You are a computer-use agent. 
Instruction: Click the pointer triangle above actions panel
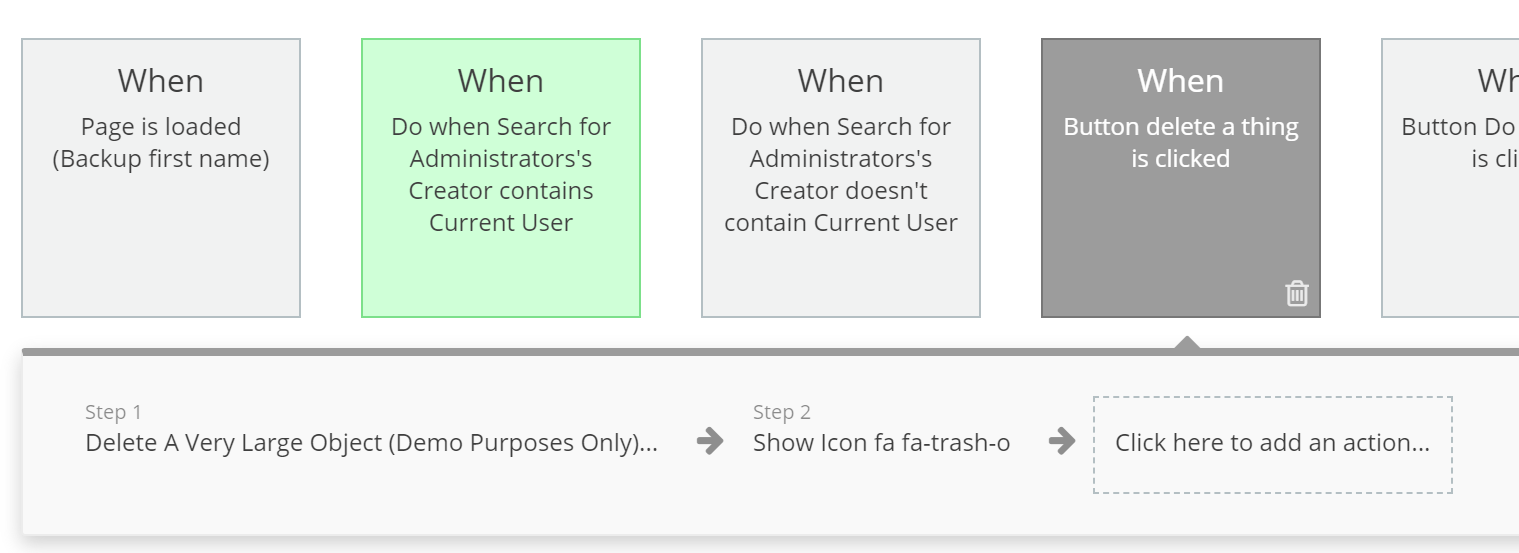pos(1186,343)
